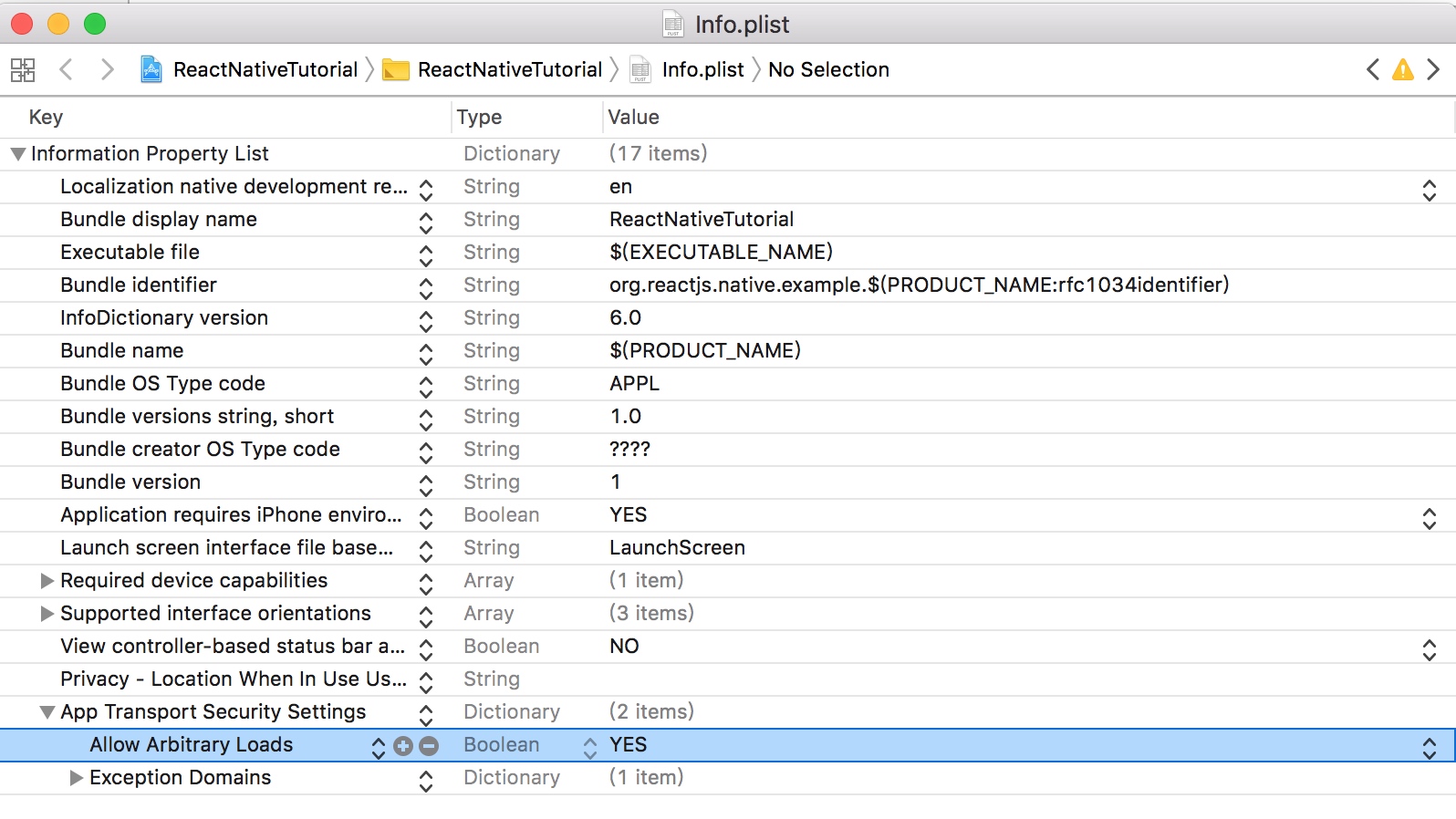Click the macOS window zoom green button

[95, 24]
